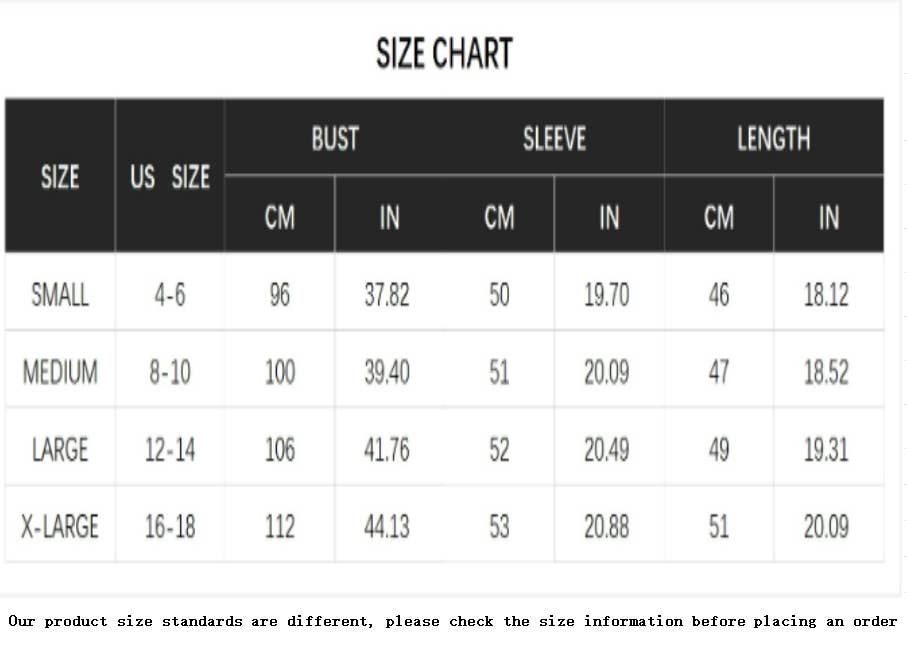The image size is (907, 647).
Task: Click the SIZE column header
Action: coord(60,177)
